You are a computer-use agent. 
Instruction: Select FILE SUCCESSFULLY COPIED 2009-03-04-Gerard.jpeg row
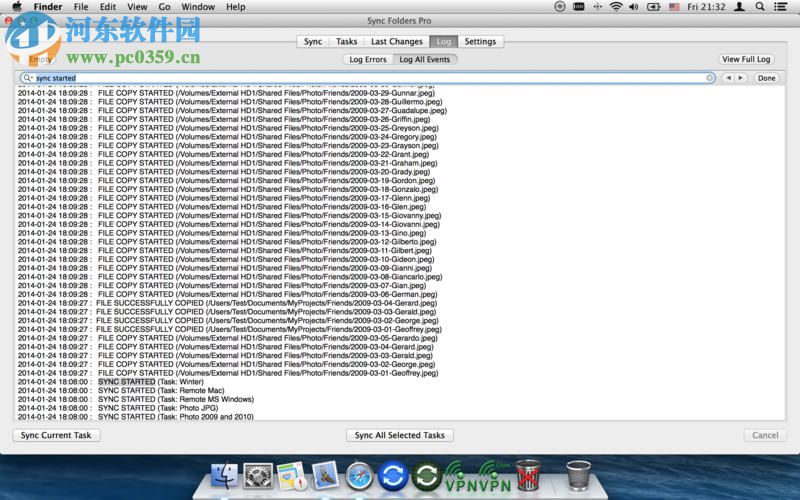point(227,303)
